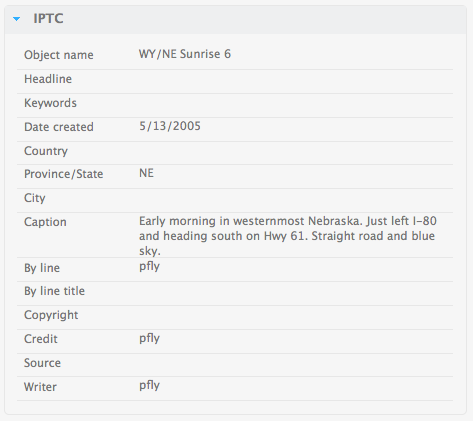Select the By line value pfly

[149, 267]
